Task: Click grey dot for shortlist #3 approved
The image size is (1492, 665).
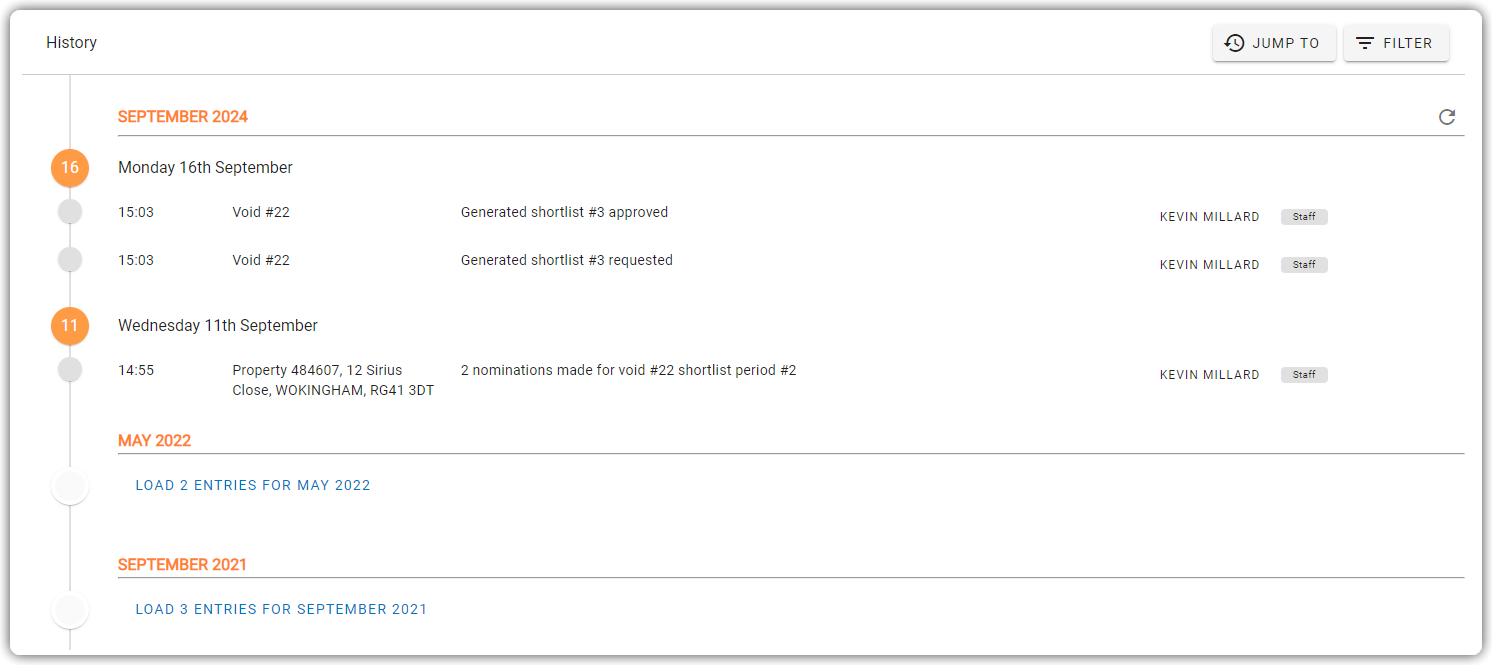Action: point(70,212)
